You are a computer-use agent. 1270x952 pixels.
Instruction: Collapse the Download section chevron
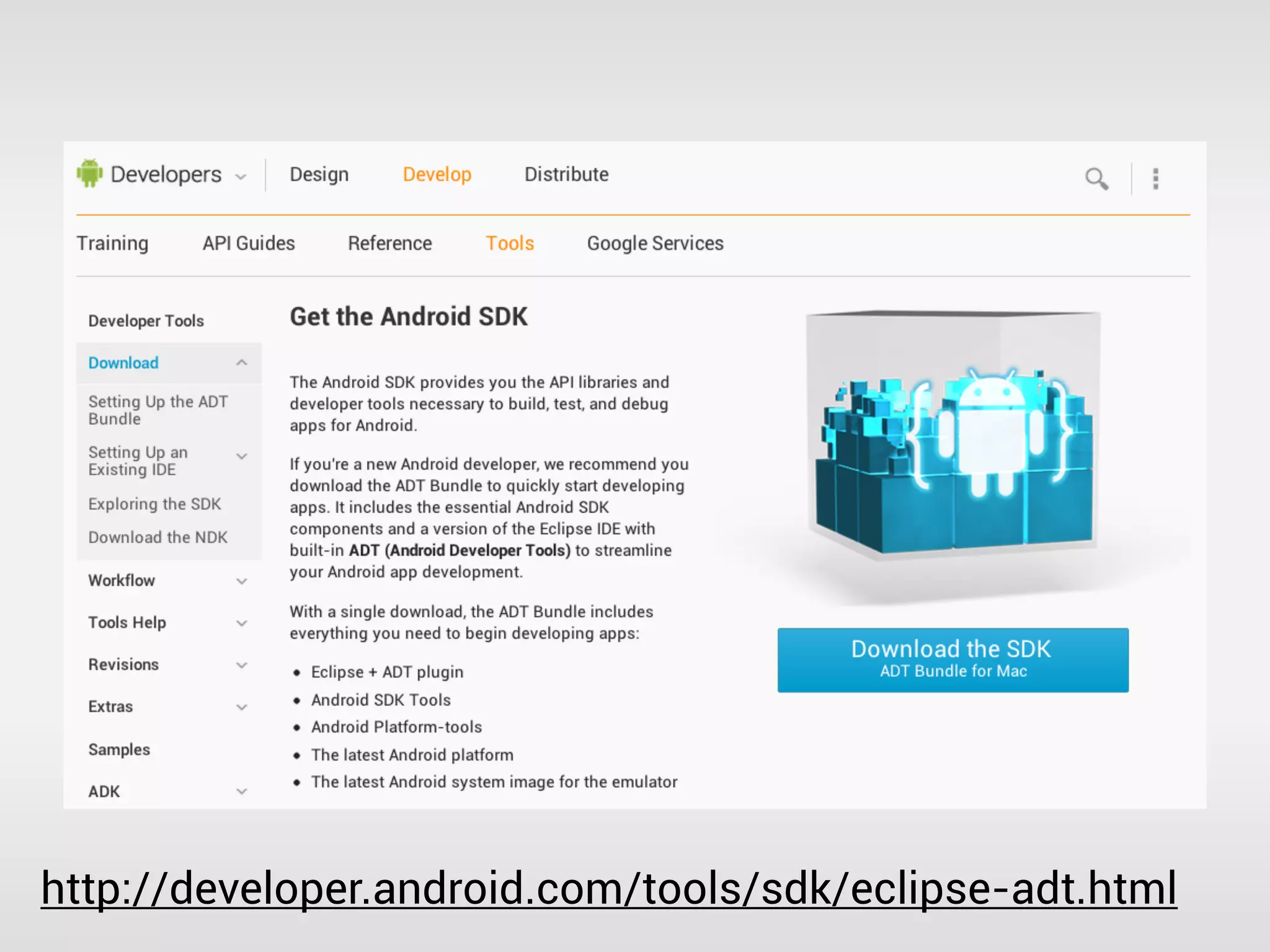(x=242, y=363)
